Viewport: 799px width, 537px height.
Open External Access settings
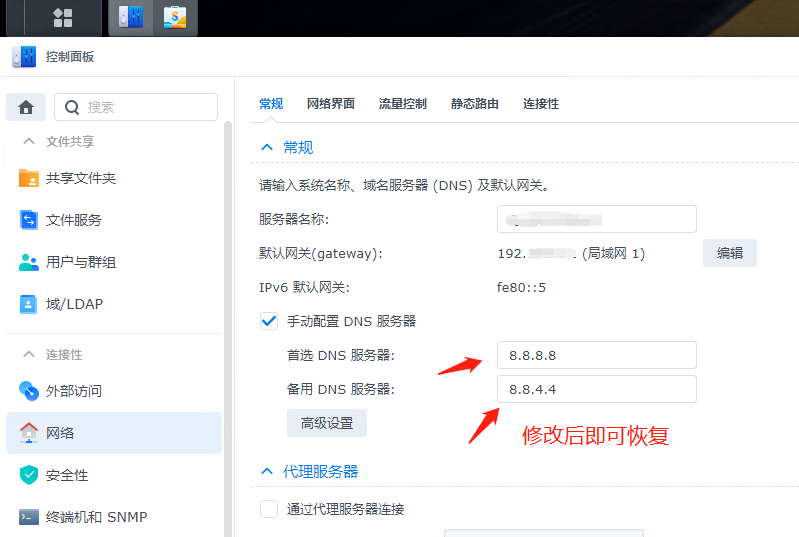(73, 391)
